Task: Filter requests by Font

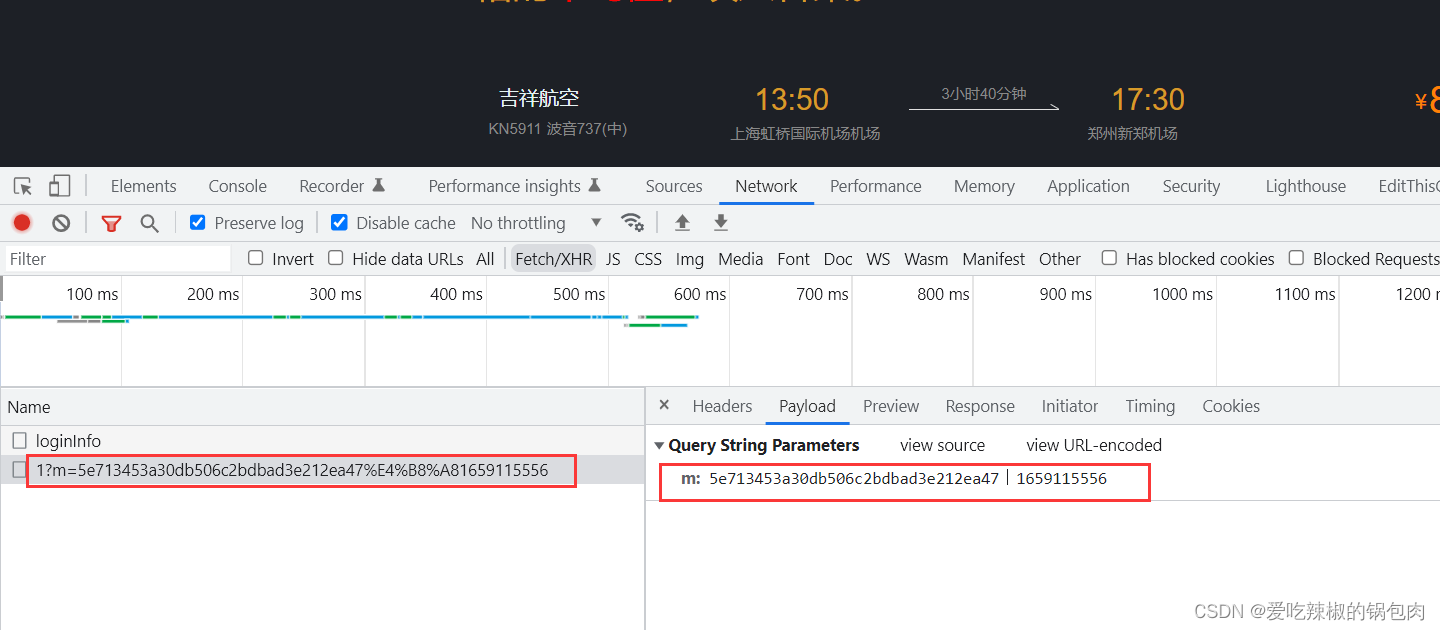Action: click(794, 259)
